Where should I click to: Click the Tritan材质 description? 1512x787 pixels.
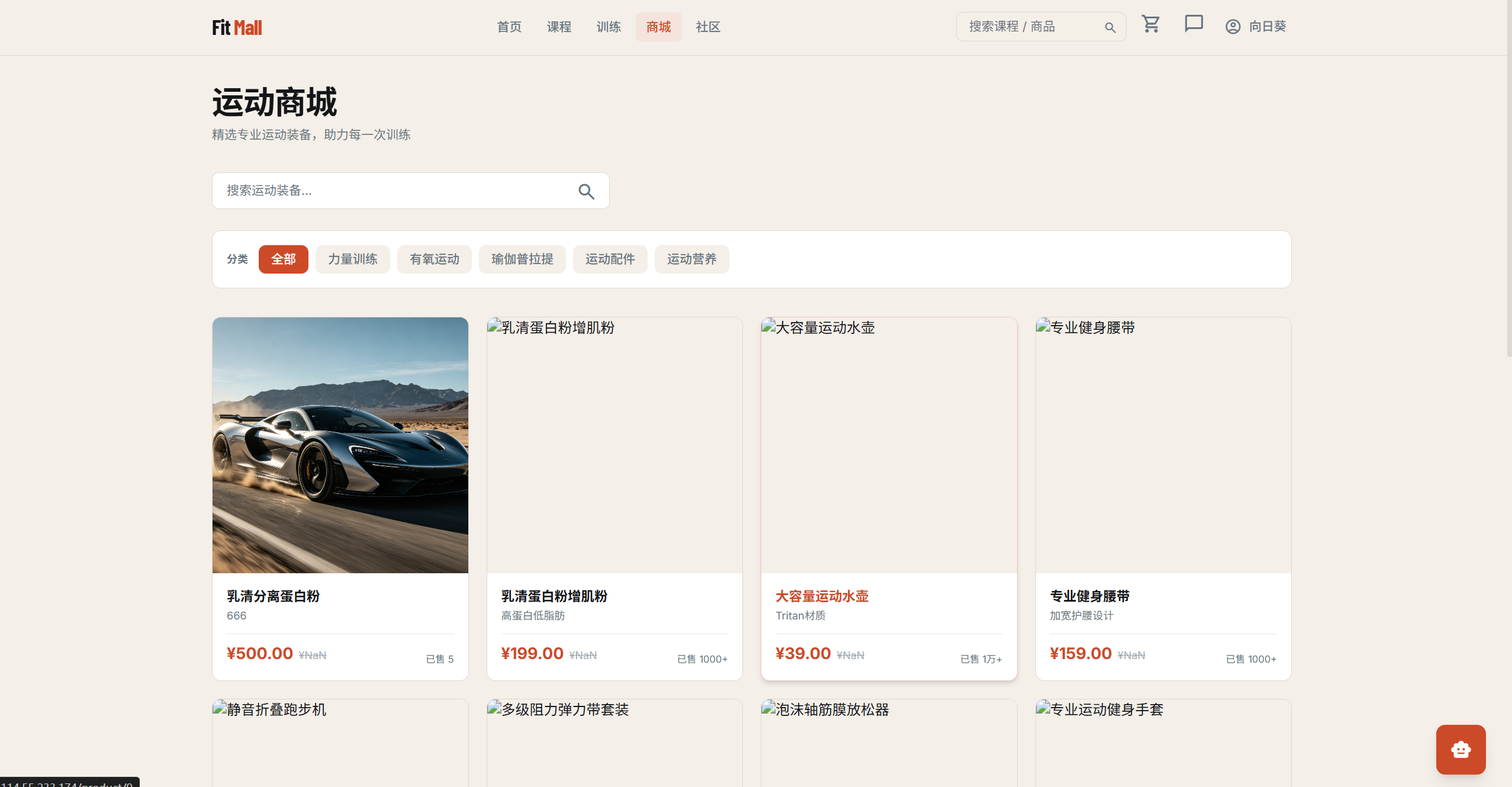800,616
